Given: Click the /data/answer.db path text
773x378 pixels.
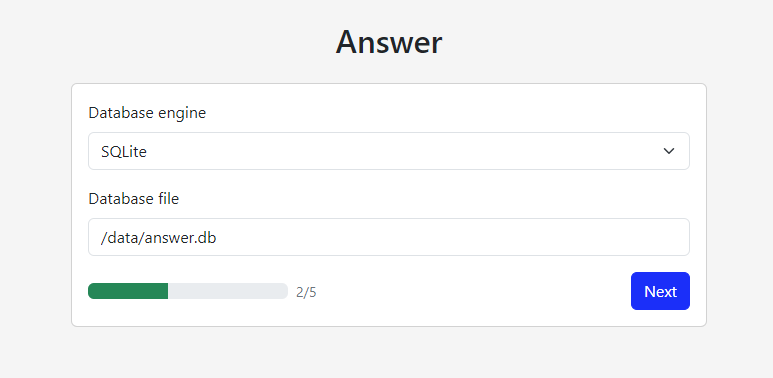Looking at the screenshot, I should click(x=158, y=238).
